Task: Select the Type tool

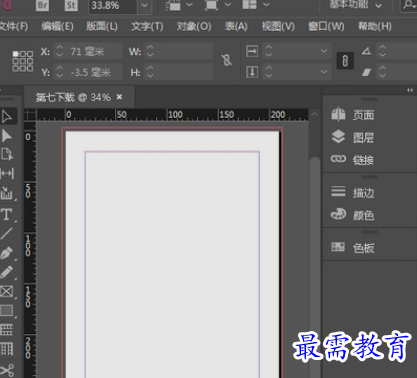Action: pos(7,215)
